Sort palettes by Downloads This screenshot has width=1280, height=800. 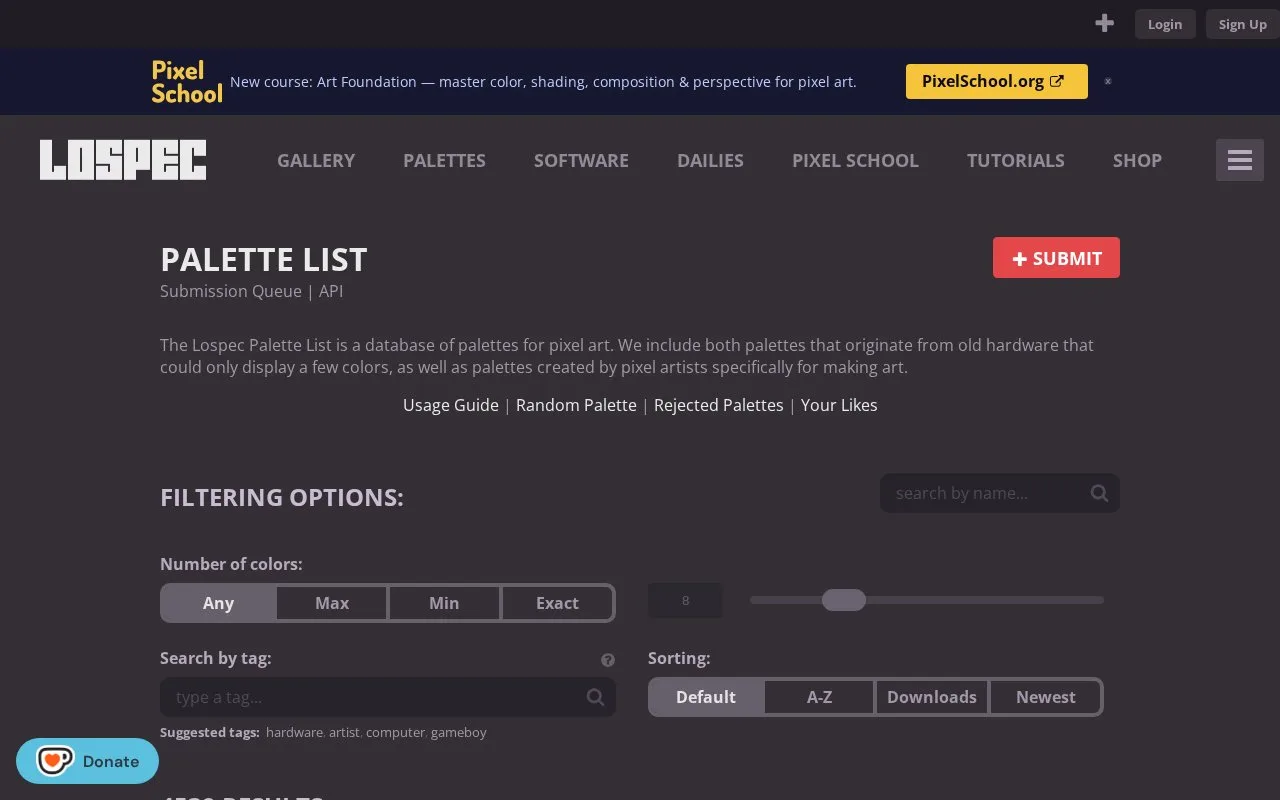tap(932, 697)
